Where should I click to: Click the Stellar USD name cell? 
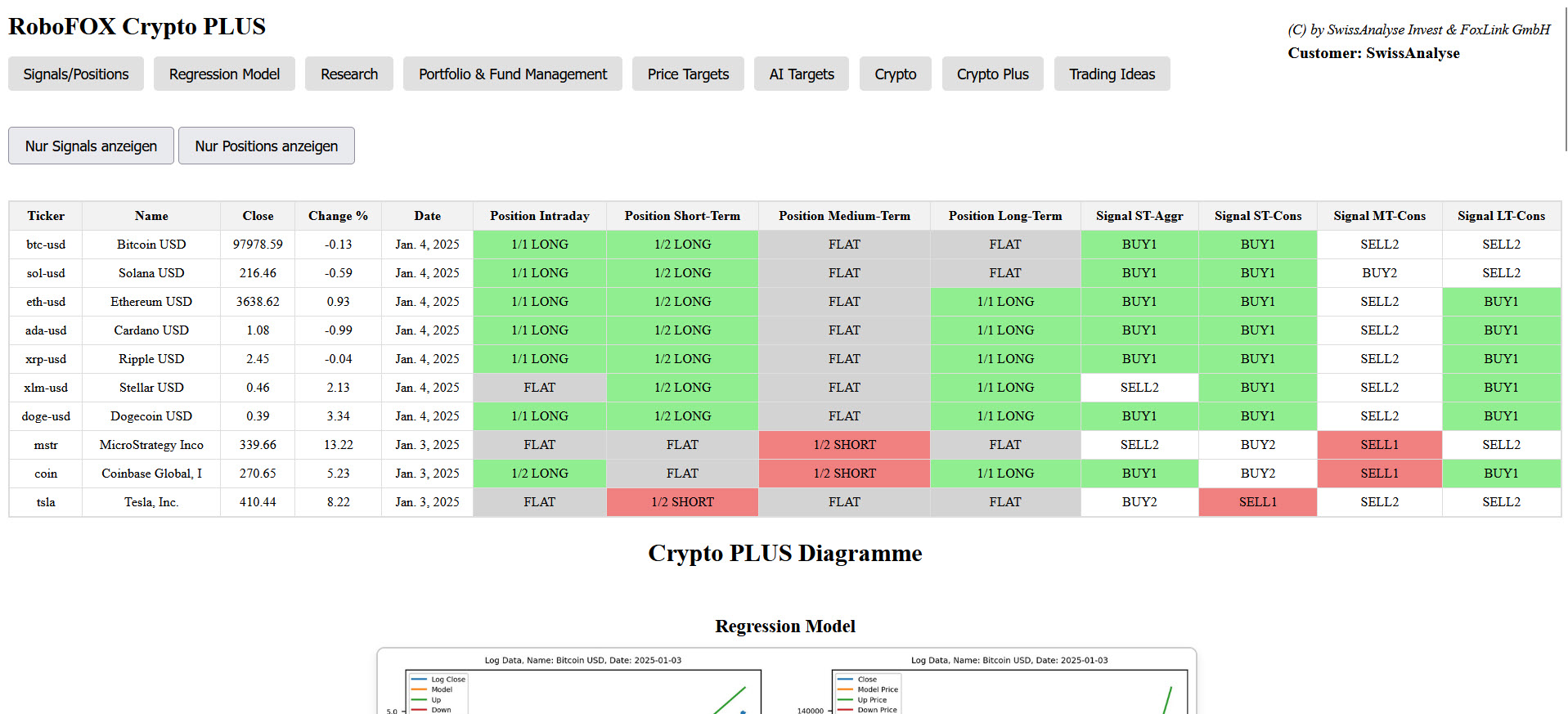click(151, 388)
